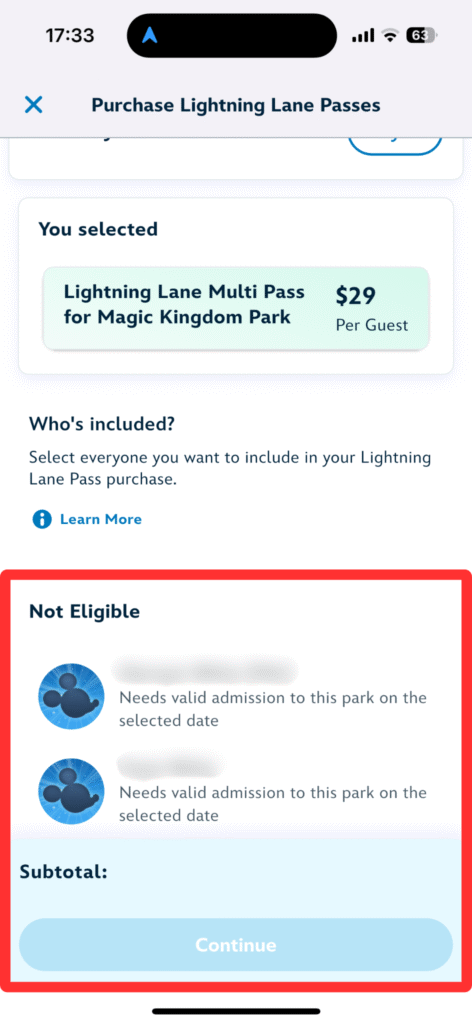472x1024 pixels.
Task: Tap the location arrow in the Dynamic Island
Action: click(149, 35)
